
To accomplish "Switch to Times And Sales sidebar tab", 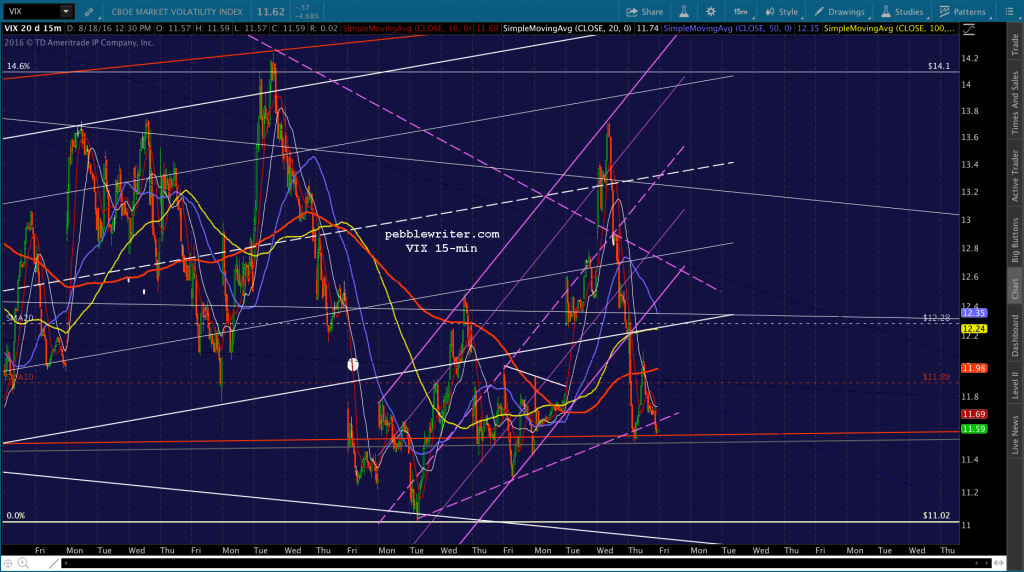I will [1015, 103].
